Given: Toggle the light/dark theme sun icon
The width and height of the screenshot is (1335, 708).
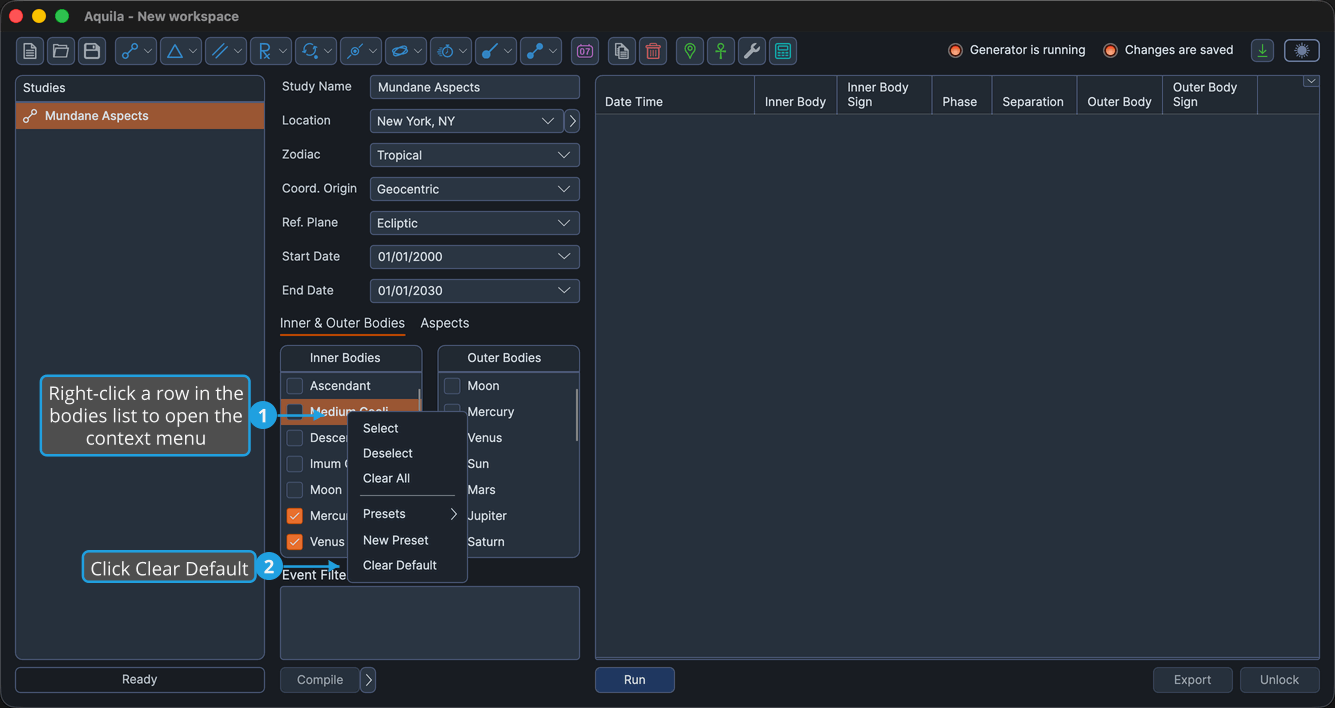Looking at the screenshot, I should click(1302, 51).
